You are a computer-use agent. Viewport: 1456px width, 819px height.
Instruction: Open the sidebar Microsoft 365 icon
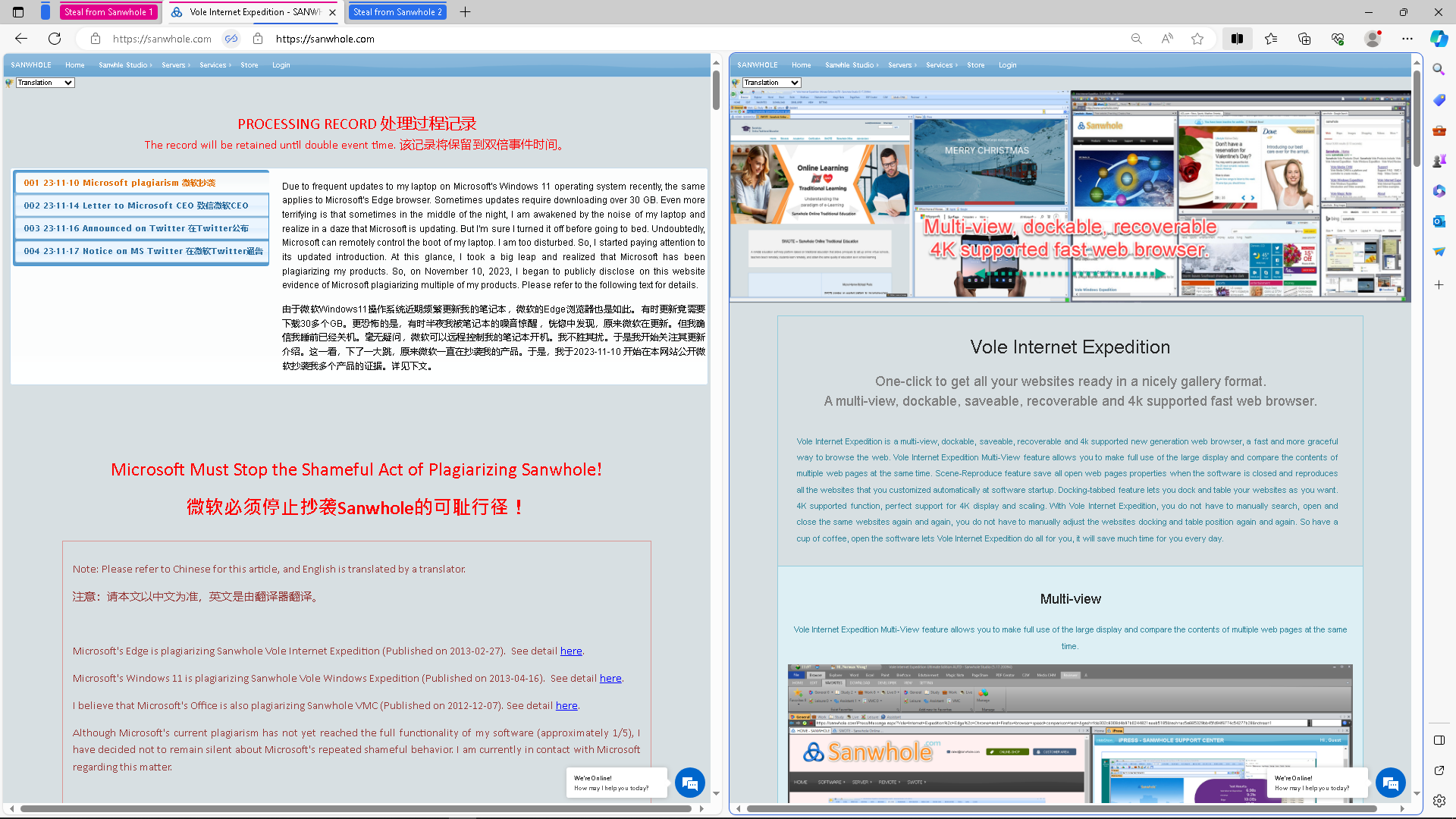[x=1439, y=191]
